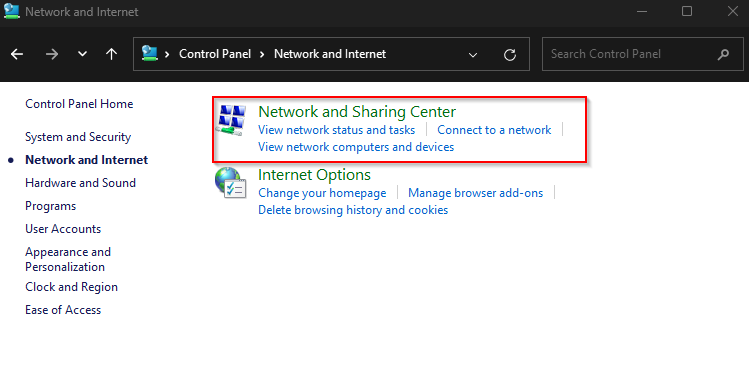Open Programs category
This screenshot has height=371, width=749.
click(50, 206)
